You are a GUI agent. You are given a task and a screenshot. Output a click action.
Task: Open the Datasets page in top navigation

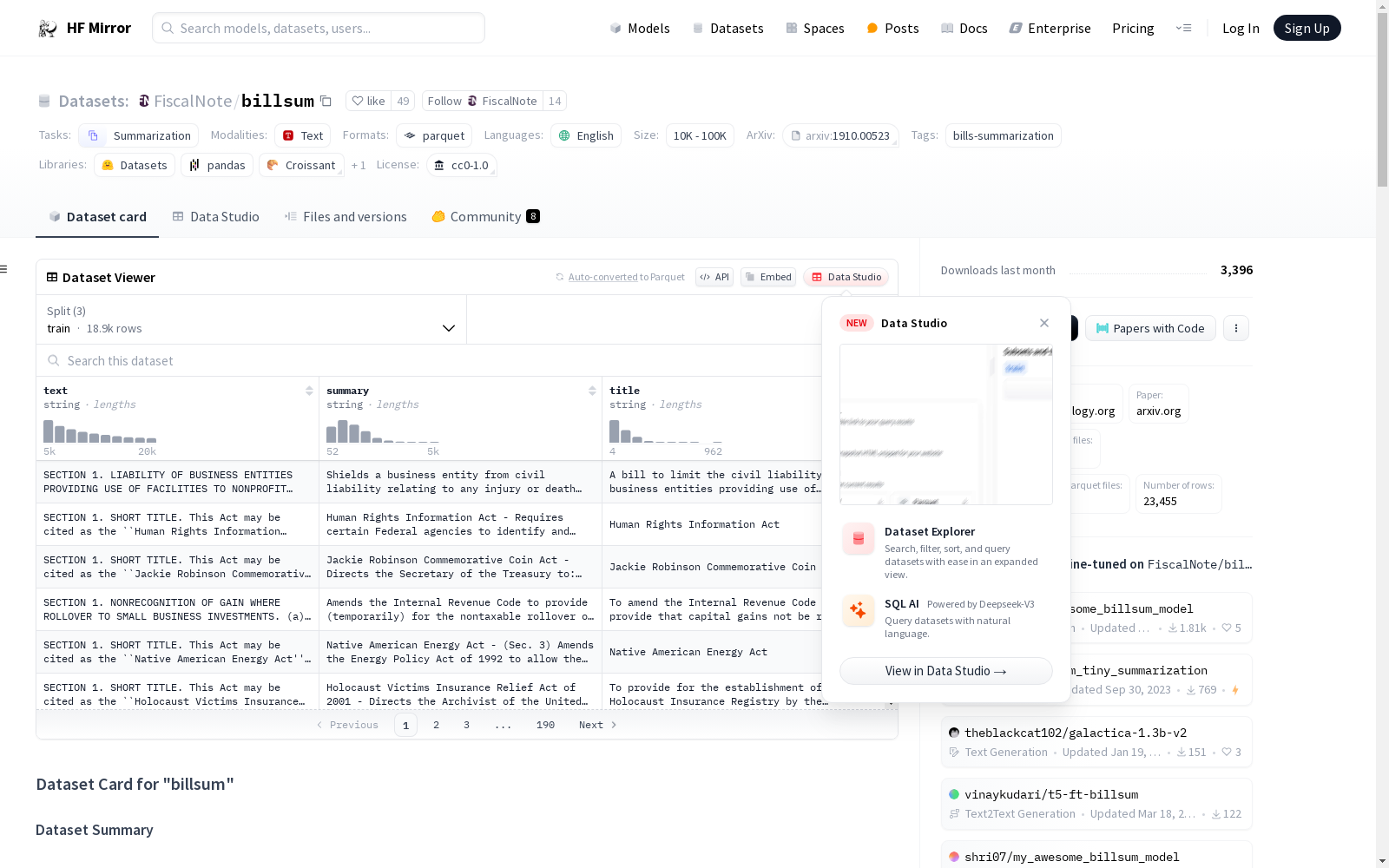point(727,28)
